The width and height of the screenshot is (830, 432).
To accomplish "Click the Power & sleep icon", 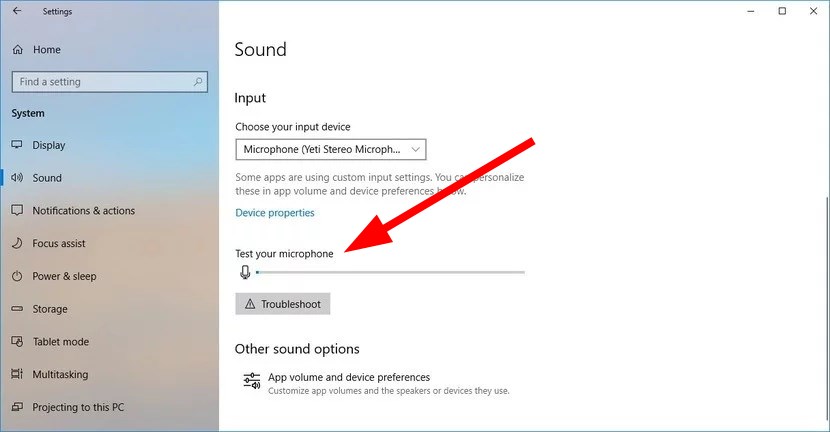I will coord(17,276).
